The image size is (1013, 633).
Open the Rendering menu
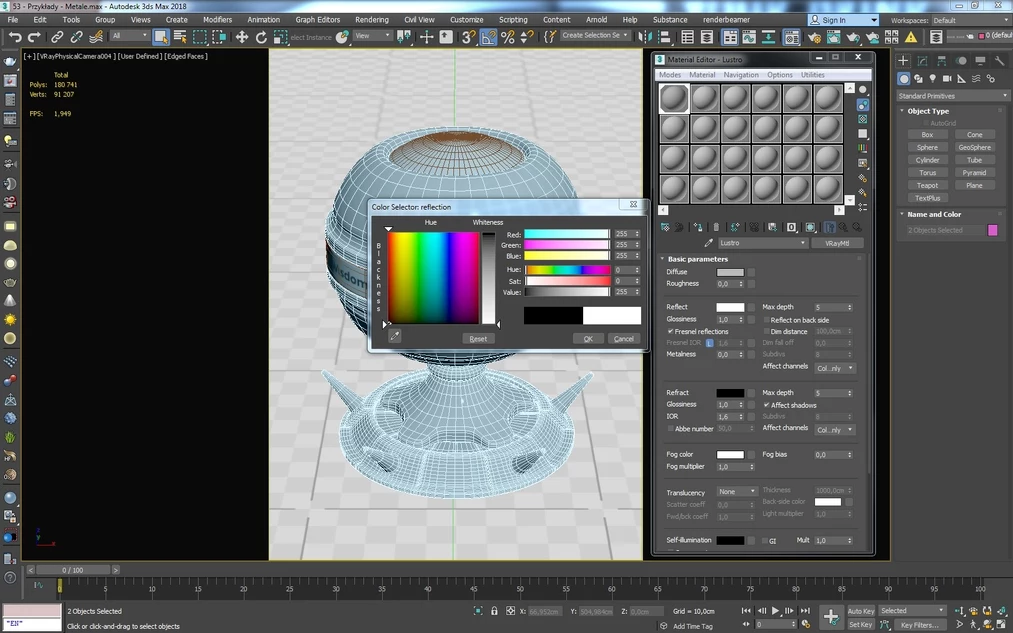click(371, 19)
